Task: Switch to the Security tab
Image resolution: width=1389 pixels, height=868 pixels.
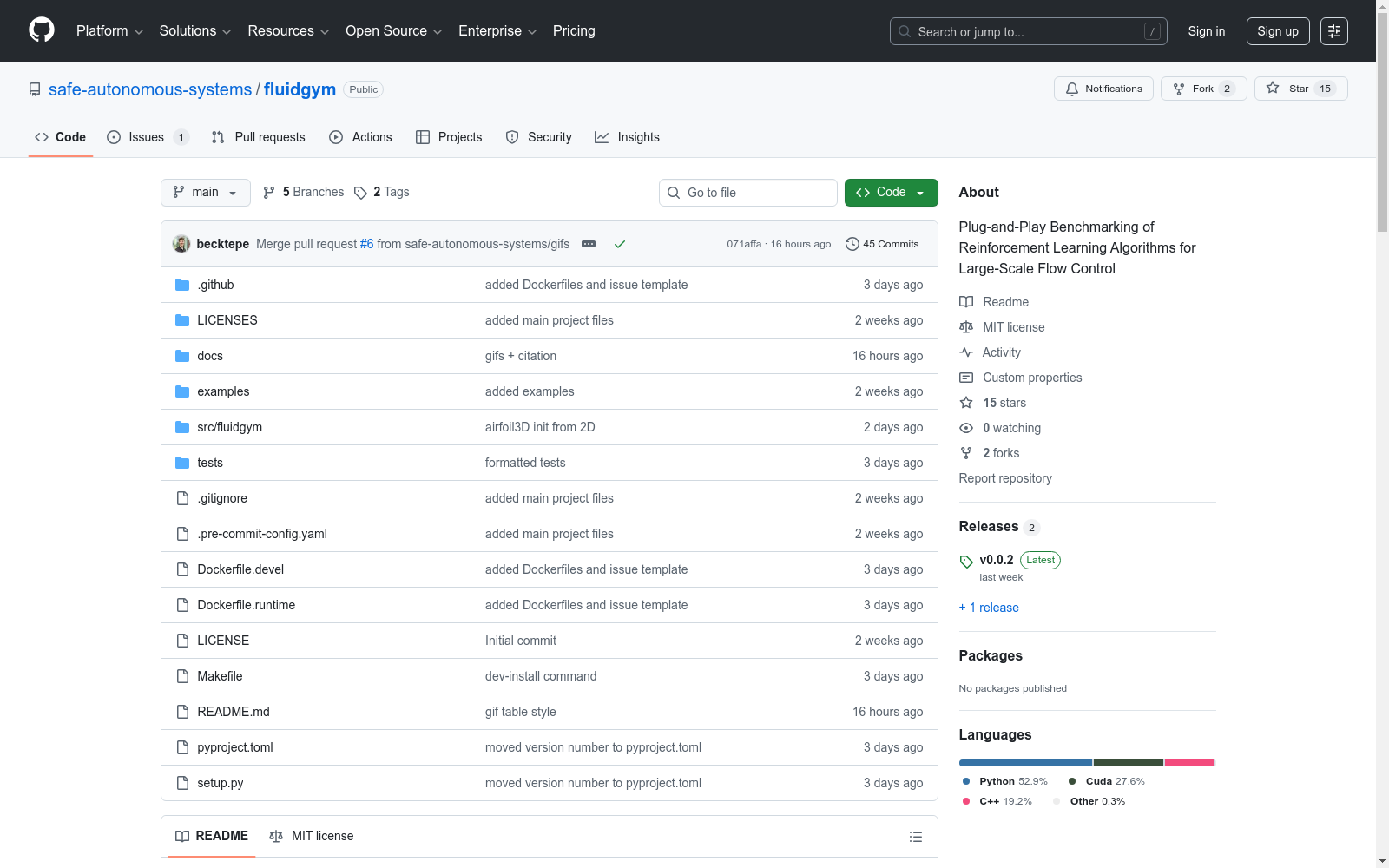Action: point(538,137)
